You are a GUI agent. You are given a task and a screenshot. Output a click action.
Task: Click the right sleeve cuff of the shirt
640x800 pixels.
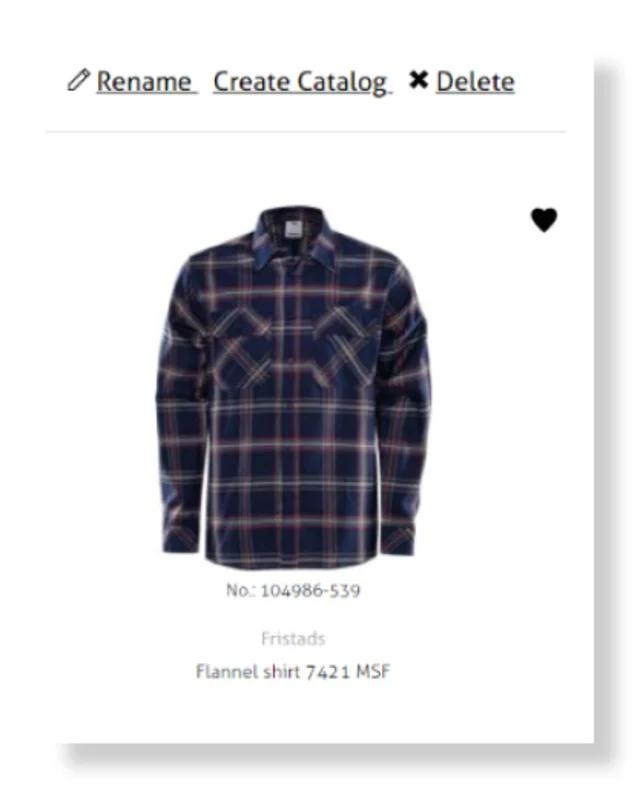pos(398,540)
